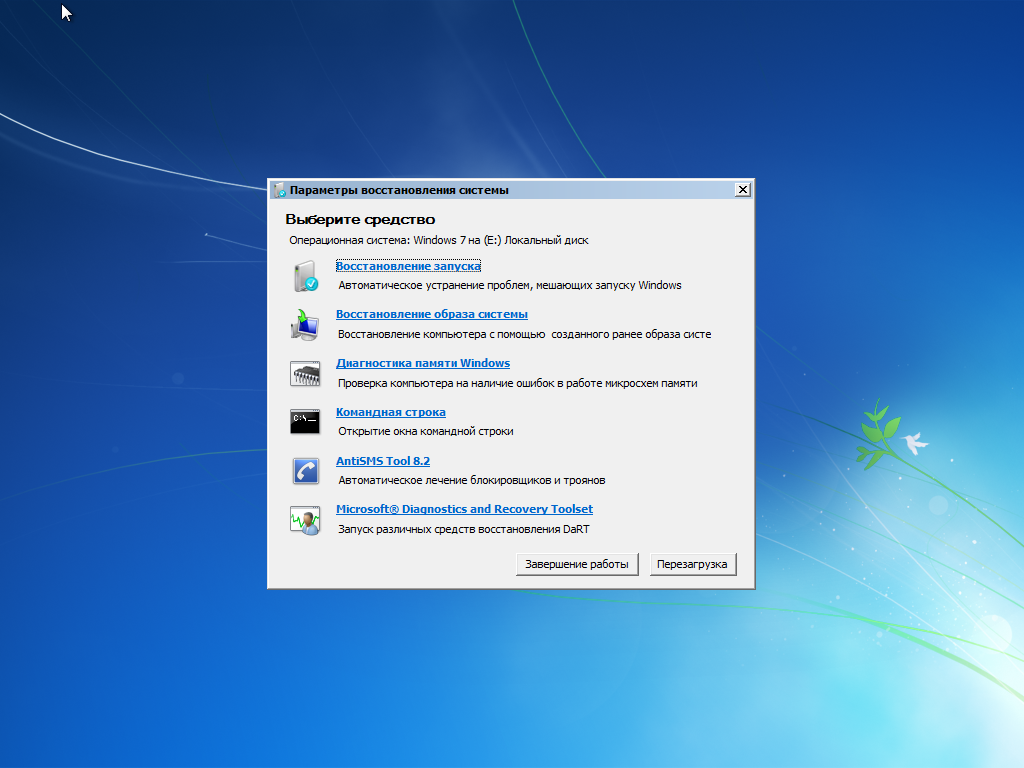Click the Выберите средство heading
Viewport: 1024px width, 768px height.
coord(360,219)
